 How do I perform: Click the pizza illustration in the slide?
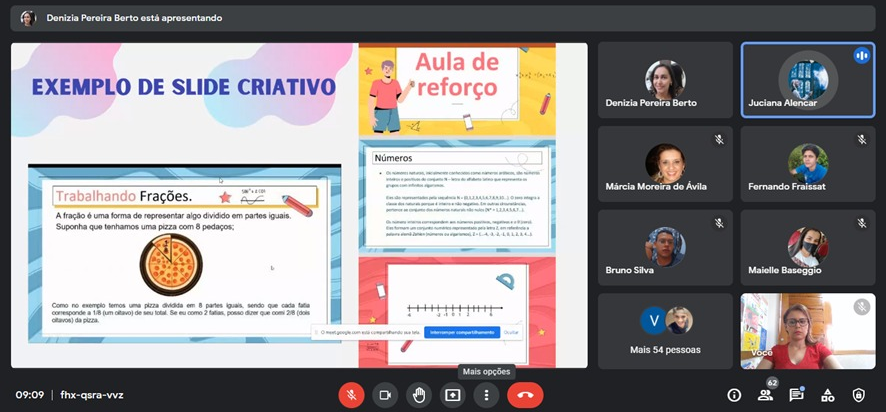(171, 264)
